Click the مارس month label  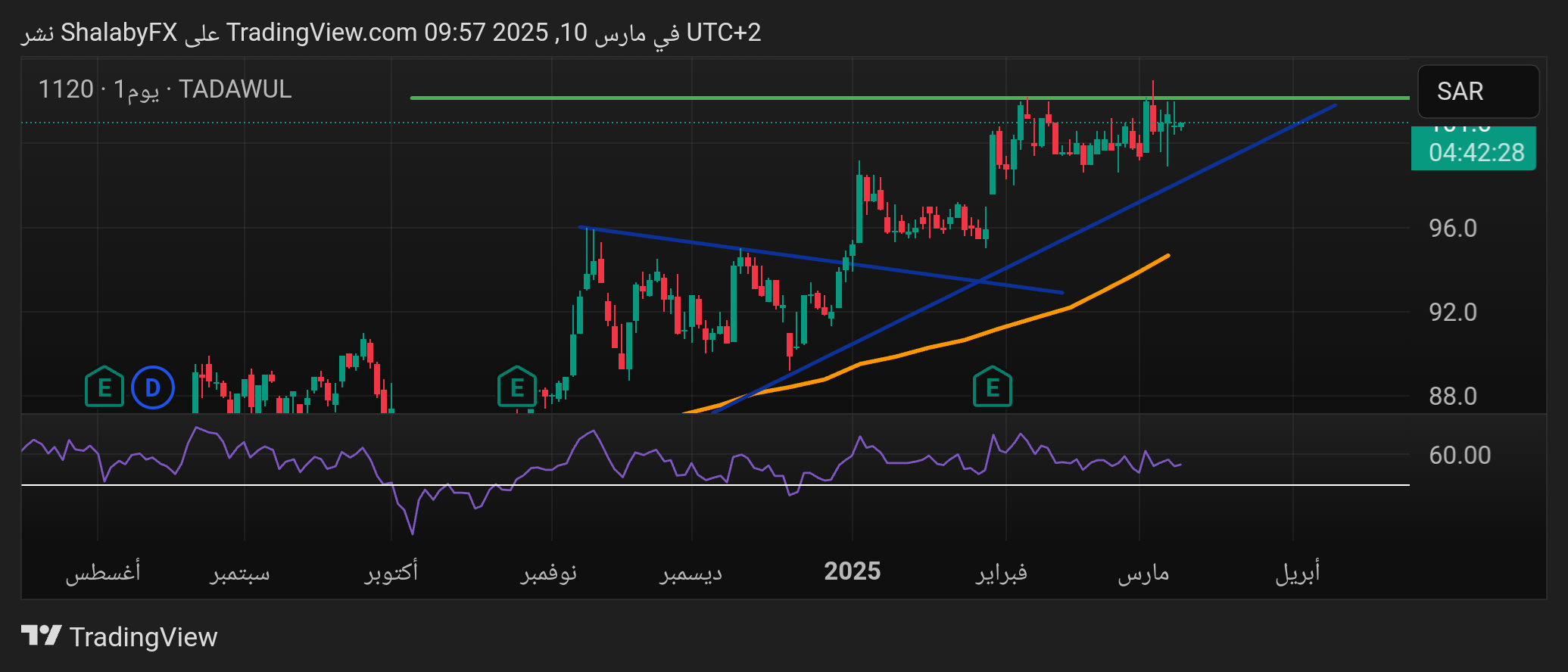click(1144, 572)
